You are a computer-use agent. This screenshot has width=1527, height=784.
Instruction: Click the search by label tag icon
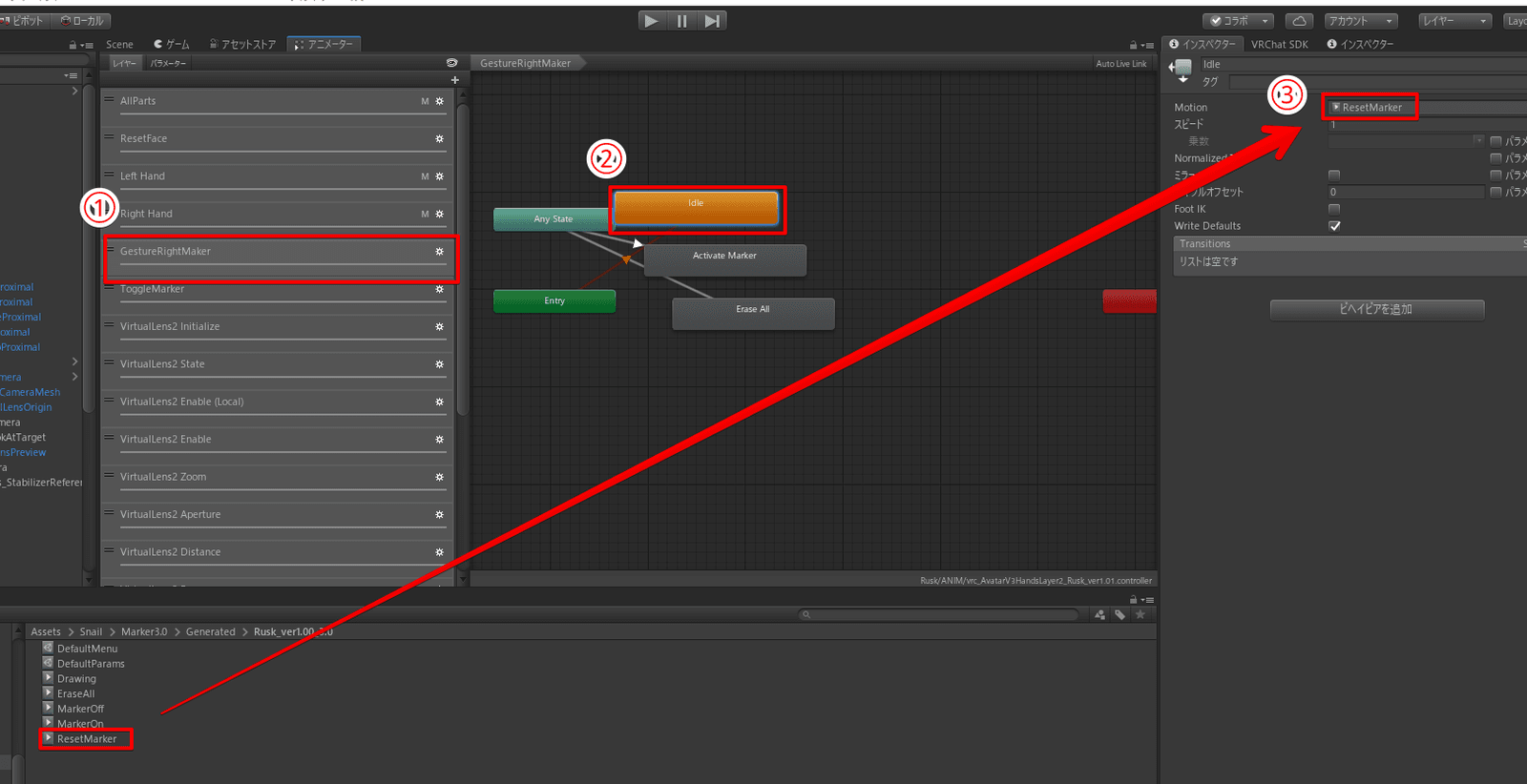(x=1119, y=615)
